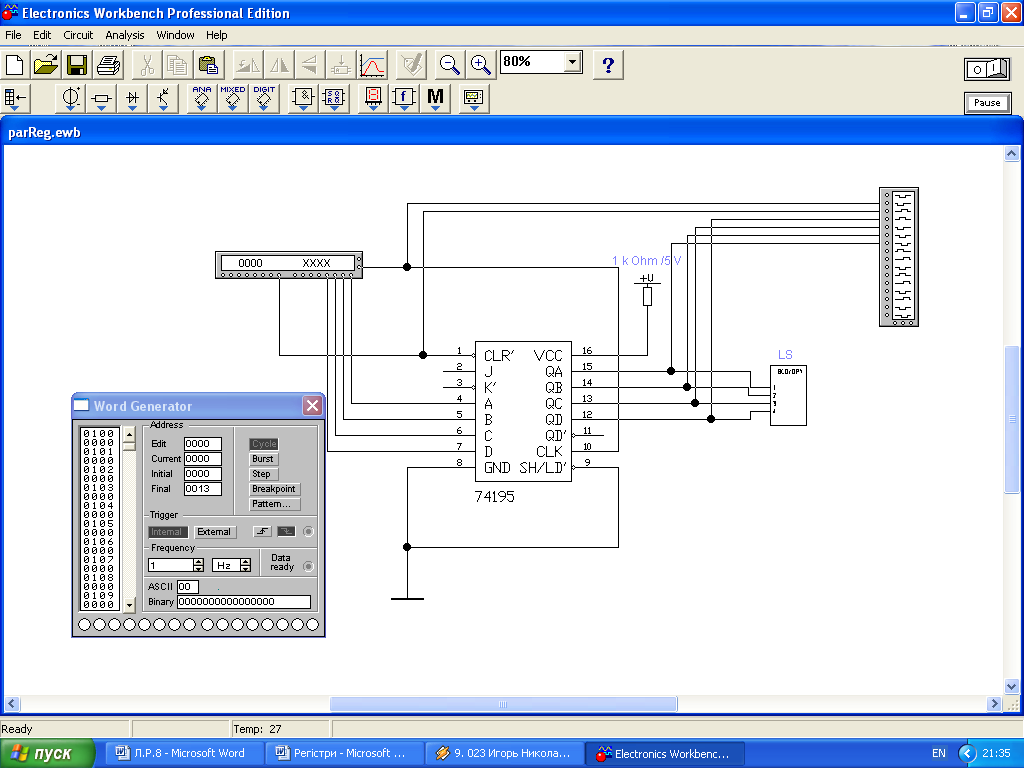This screenshot has height=768, width=1024.
Task: Open the Circuit menu
Action: (78, 35)
